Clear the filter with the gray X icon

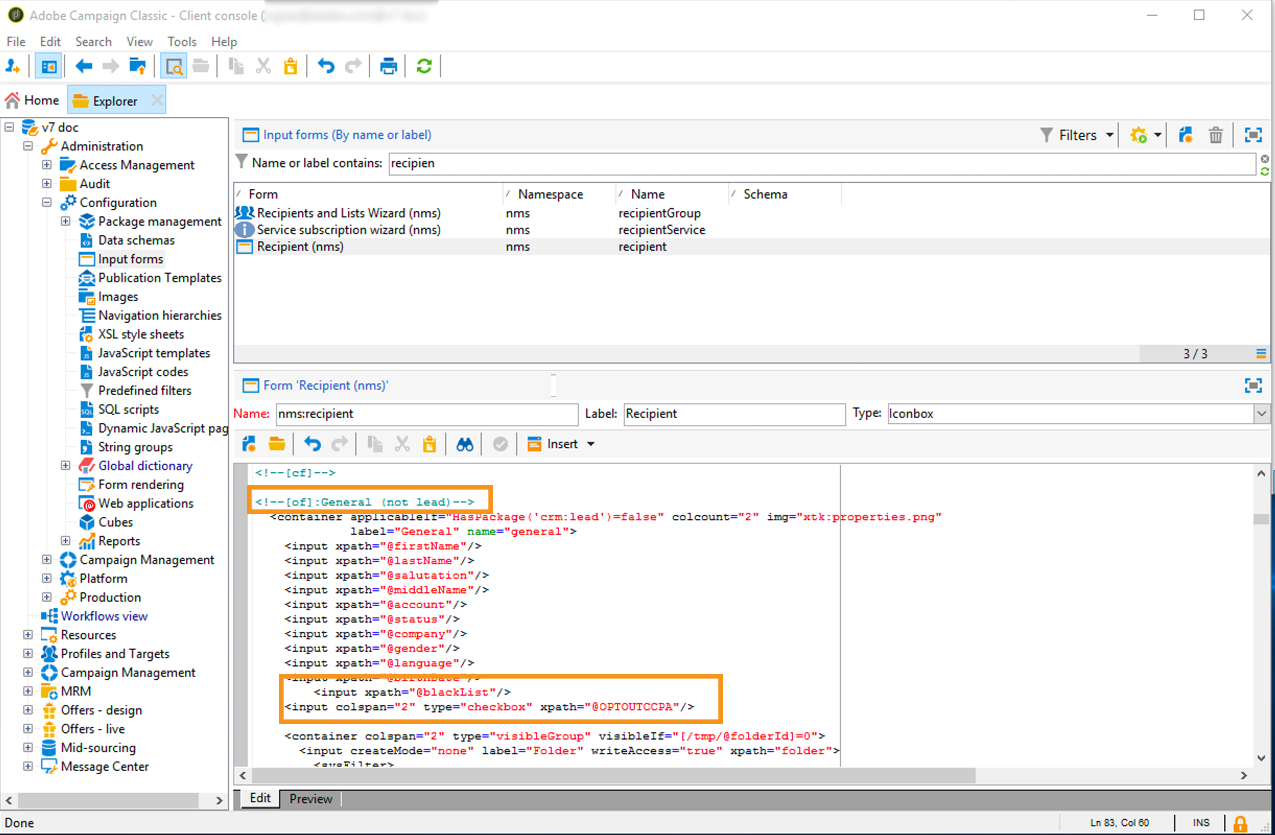click(1265, 159)
